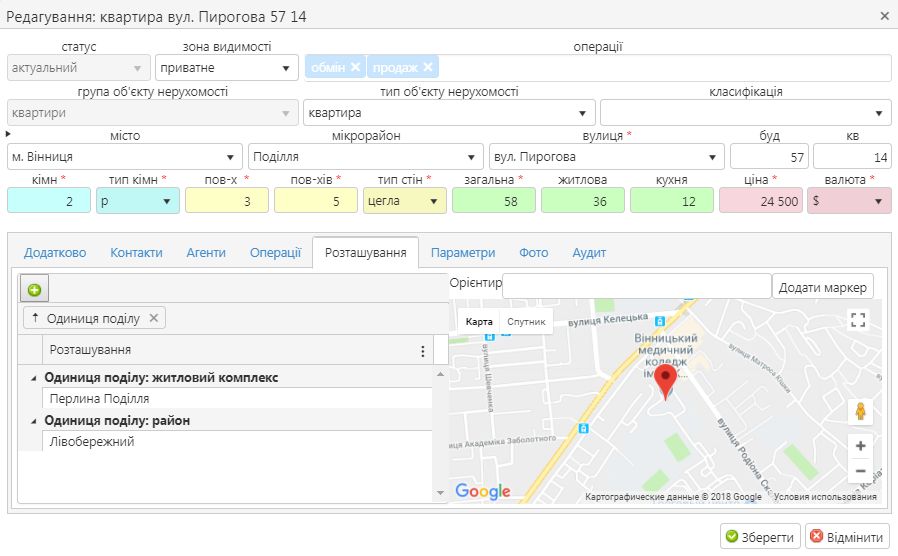The image size is (898, 556).
Task: Click the 'житлова' living area field
Action: tap(582, 201)
